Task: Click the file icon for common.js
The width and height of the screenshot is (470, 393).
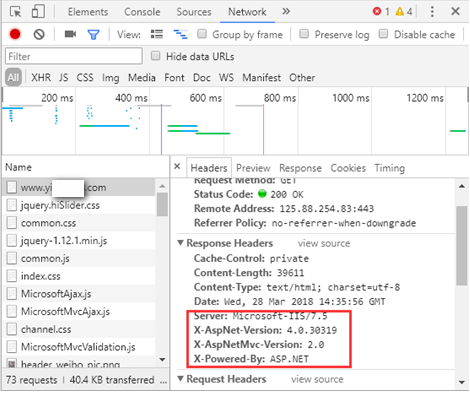Action: pyautogui.click(x=12, y=258)
